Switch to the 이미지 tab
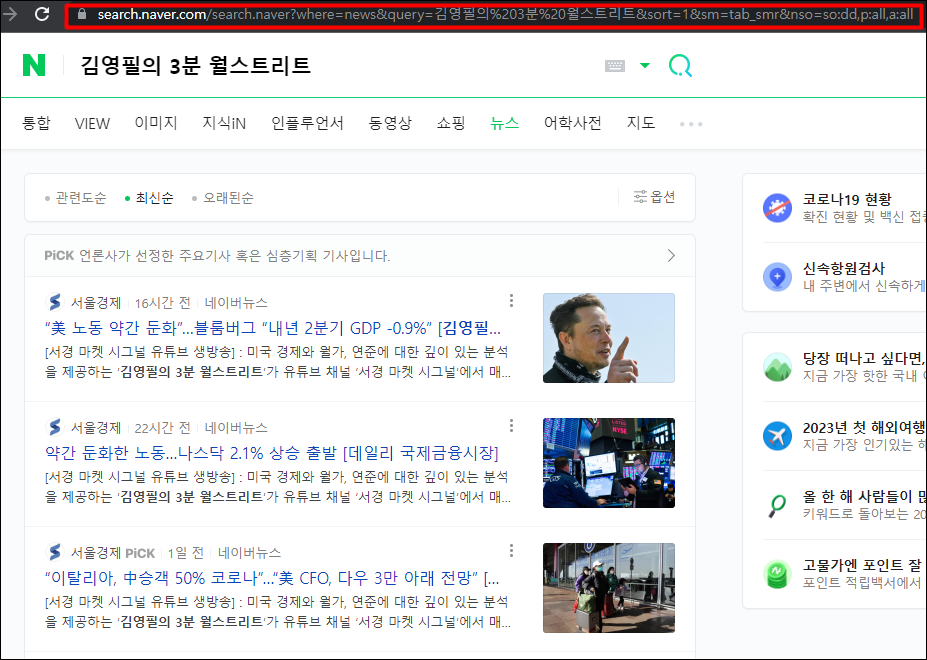Screen dimensions: 927x660 point(156,123)
